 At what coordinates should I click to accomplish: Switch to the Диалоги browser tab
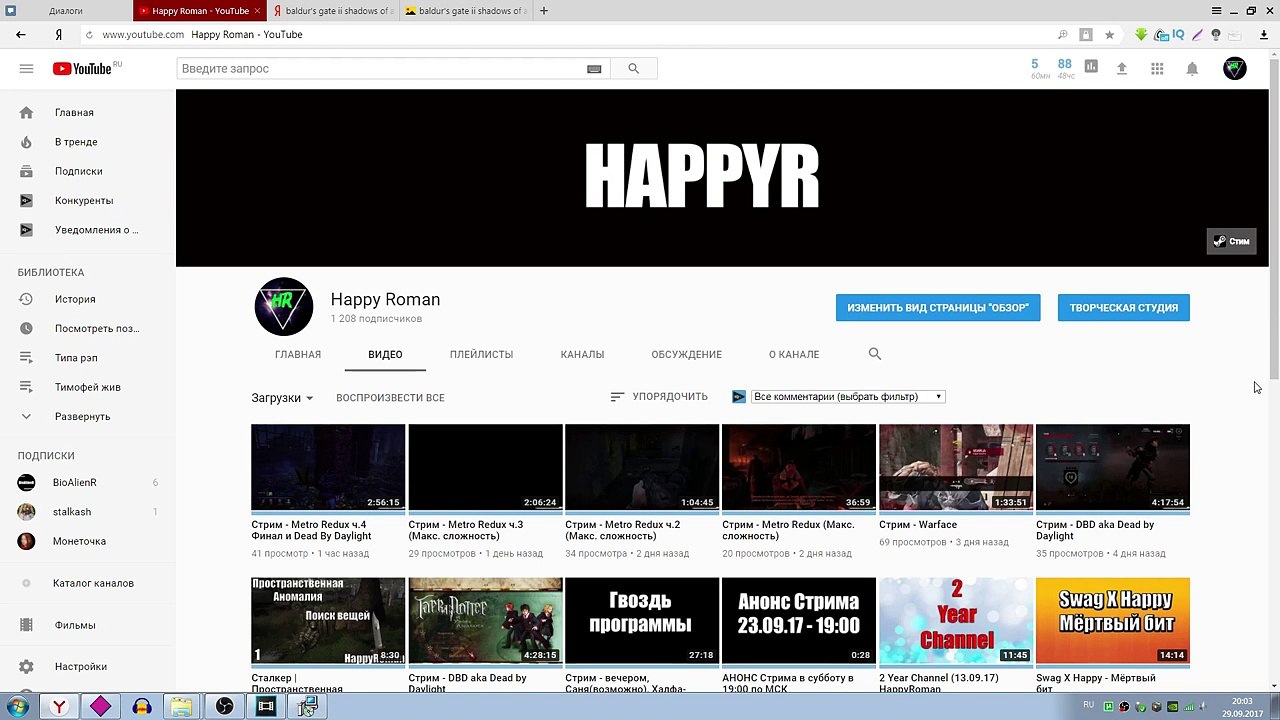coord(66,11)
